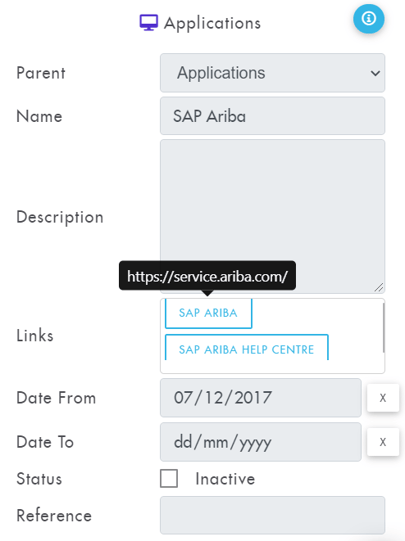Select the yyyy segment in Date To

[x=256, y=443]
